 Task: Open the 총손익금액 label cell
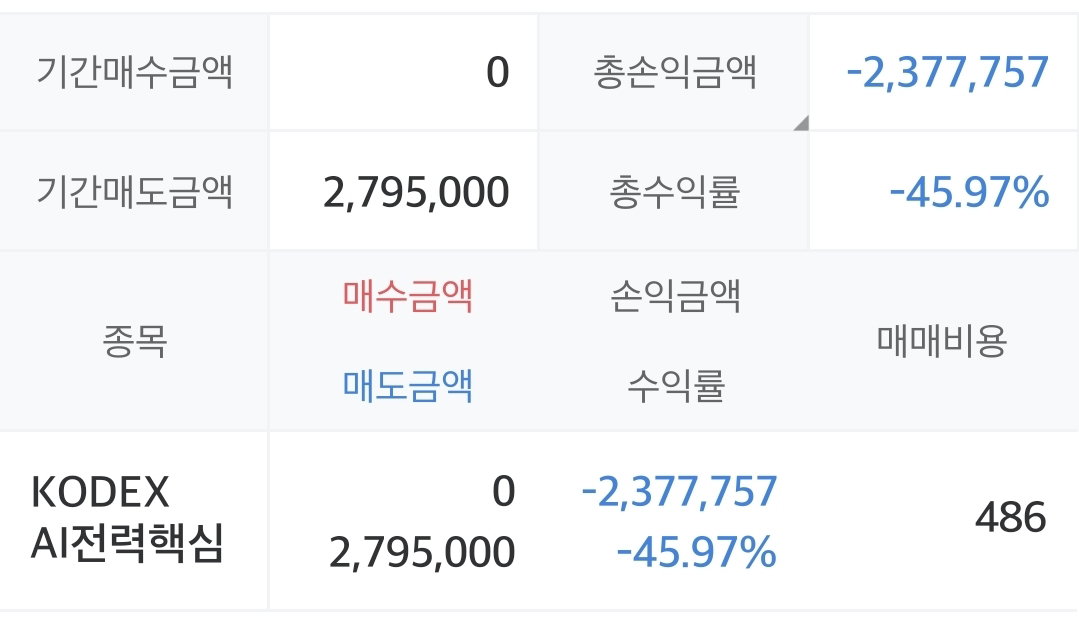(674, 72)
